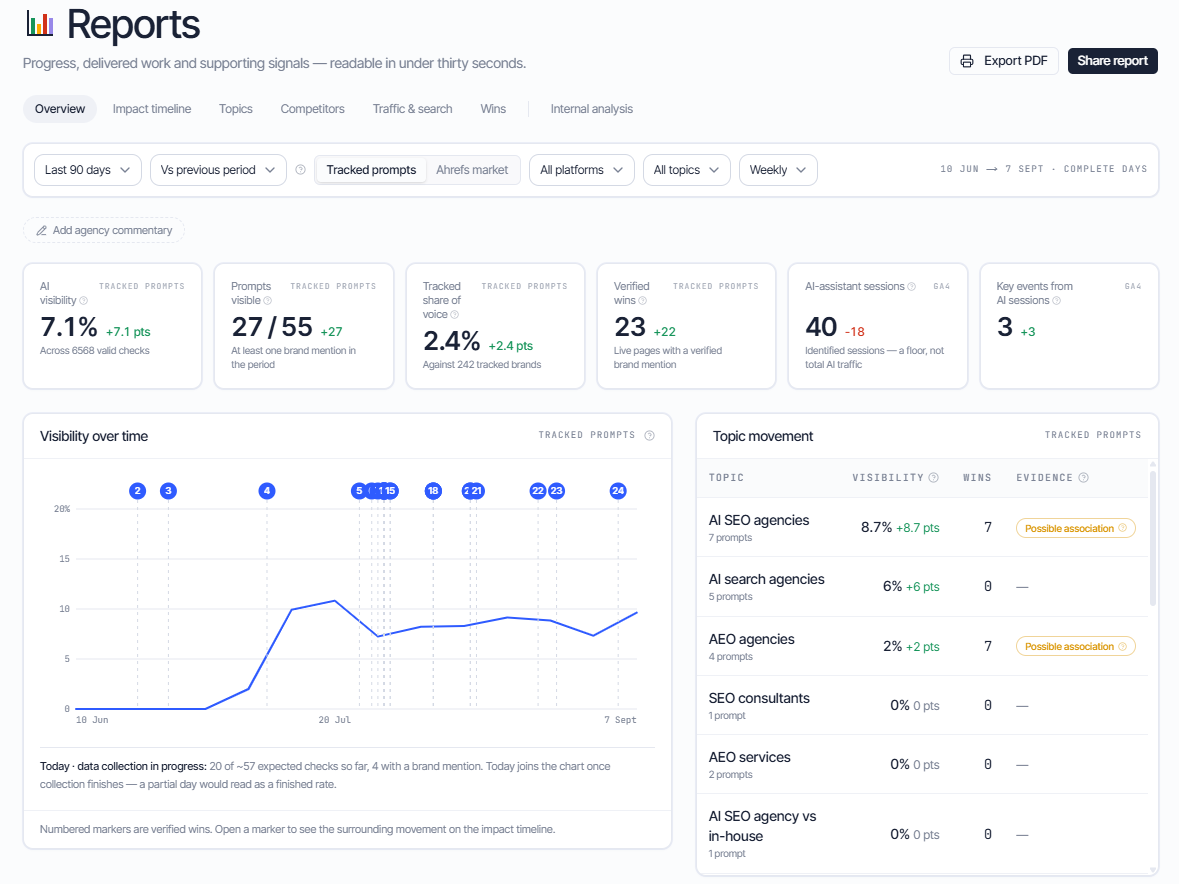
Task: Click the info icon beside Key events from AI sessions
Action: coord(1056,301)
